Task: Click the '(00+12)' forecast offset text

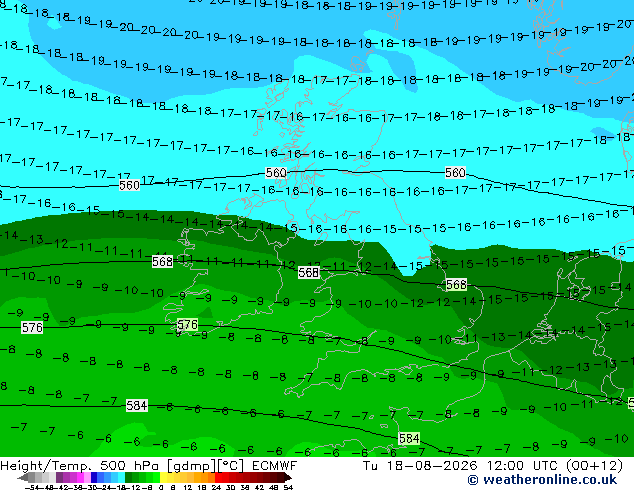Action: pyautogui.click(x=594, y=466)
